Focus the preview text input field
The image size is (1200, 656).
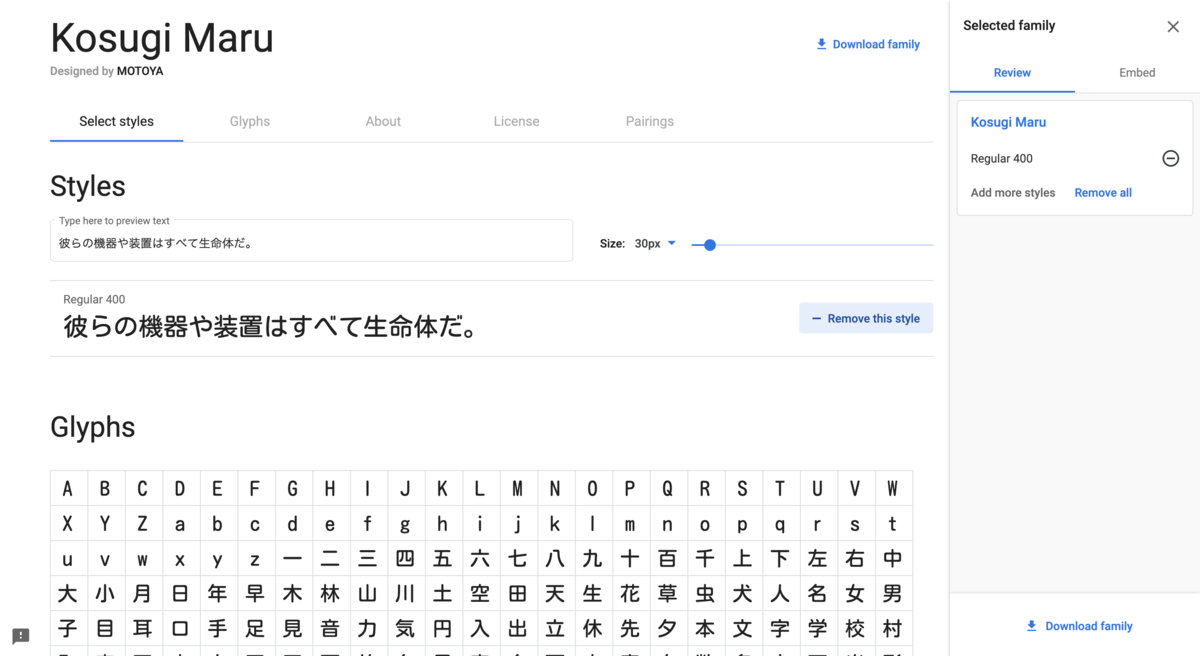[311, 241]
